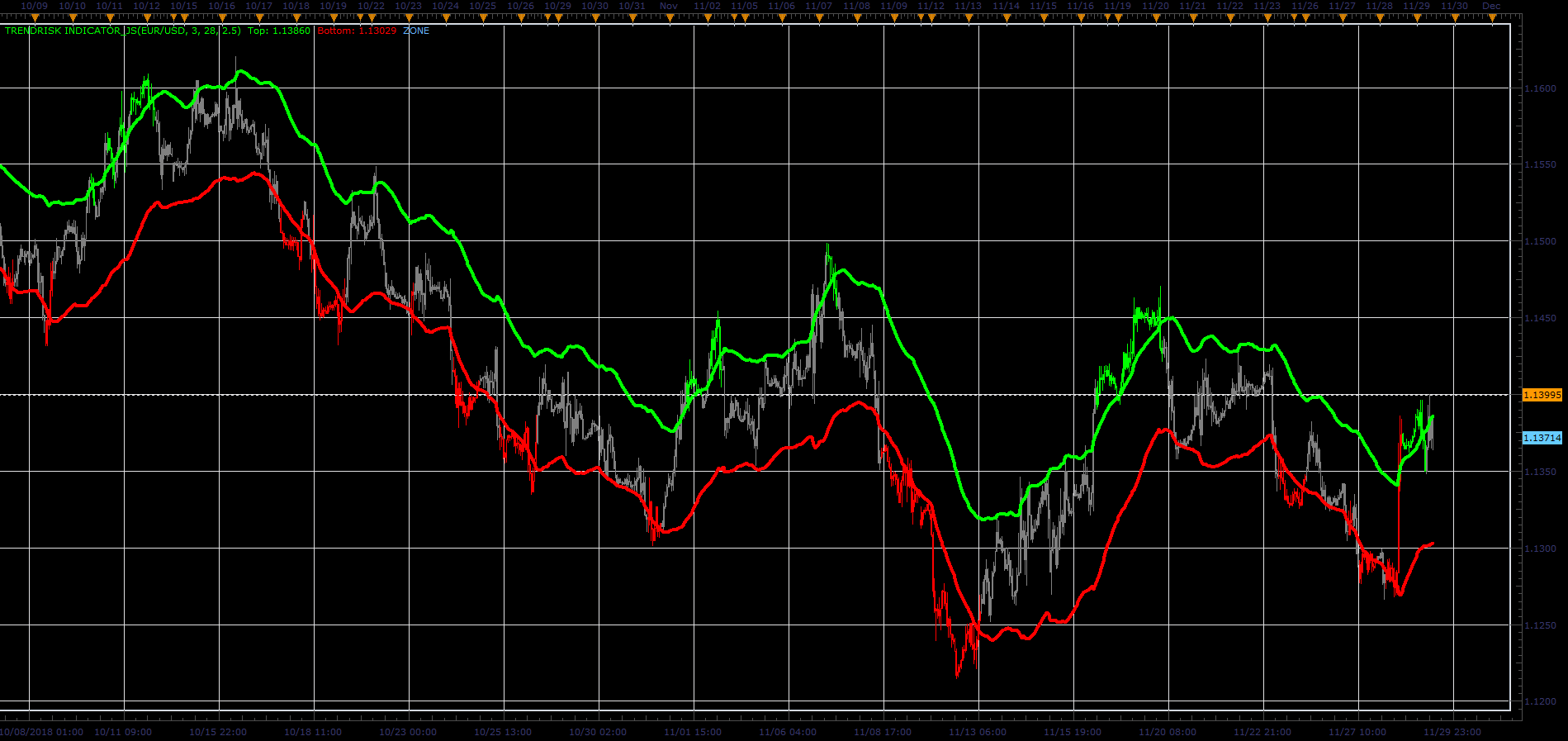Click the 1.1600 price axis label
The width and height of the screenshot is (1568, 741).
tap(1540, 88)
